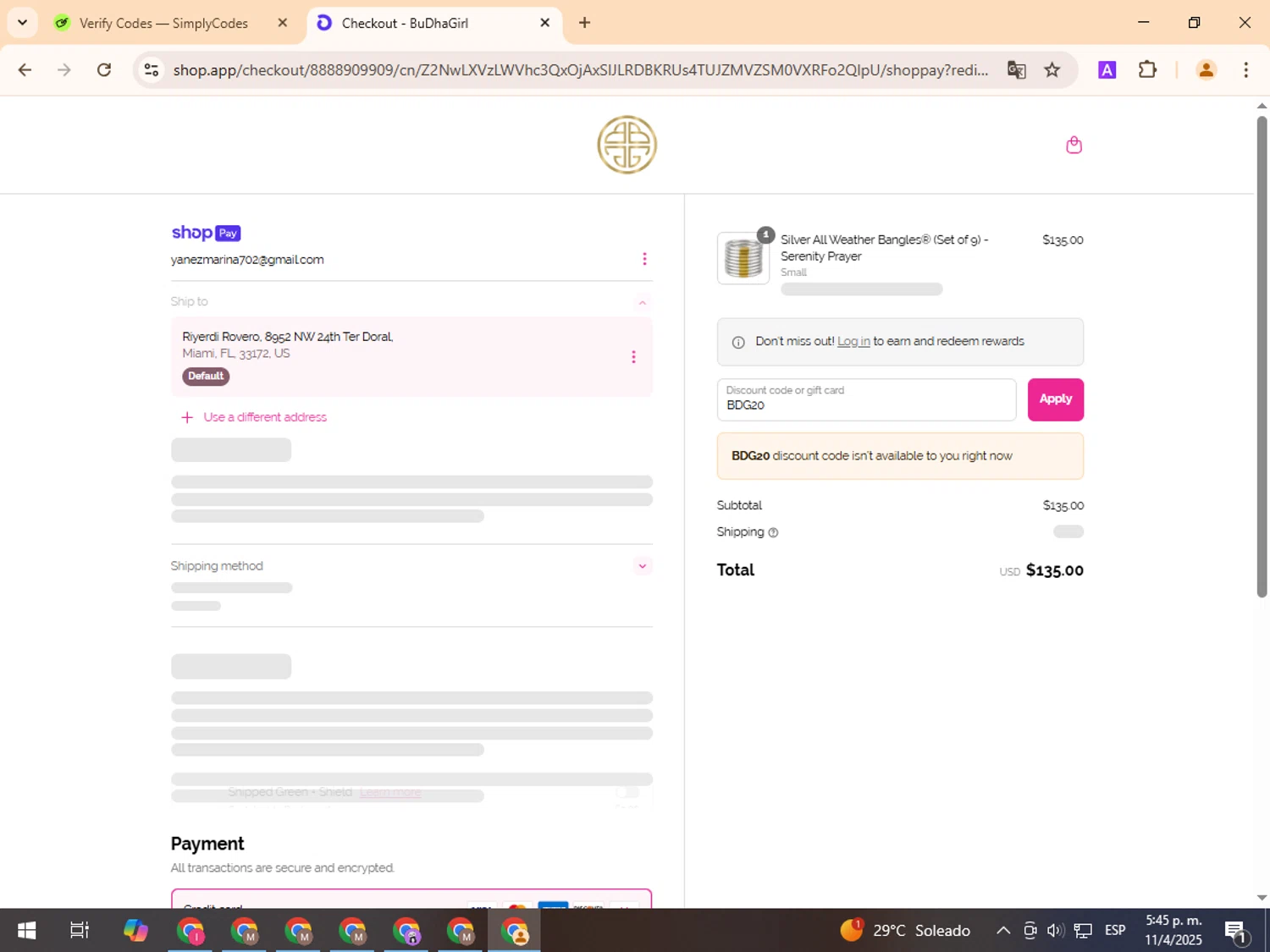Focus the Discount code or gift card field
This screenshot has height=952, width=1270.
coord(866,399)
